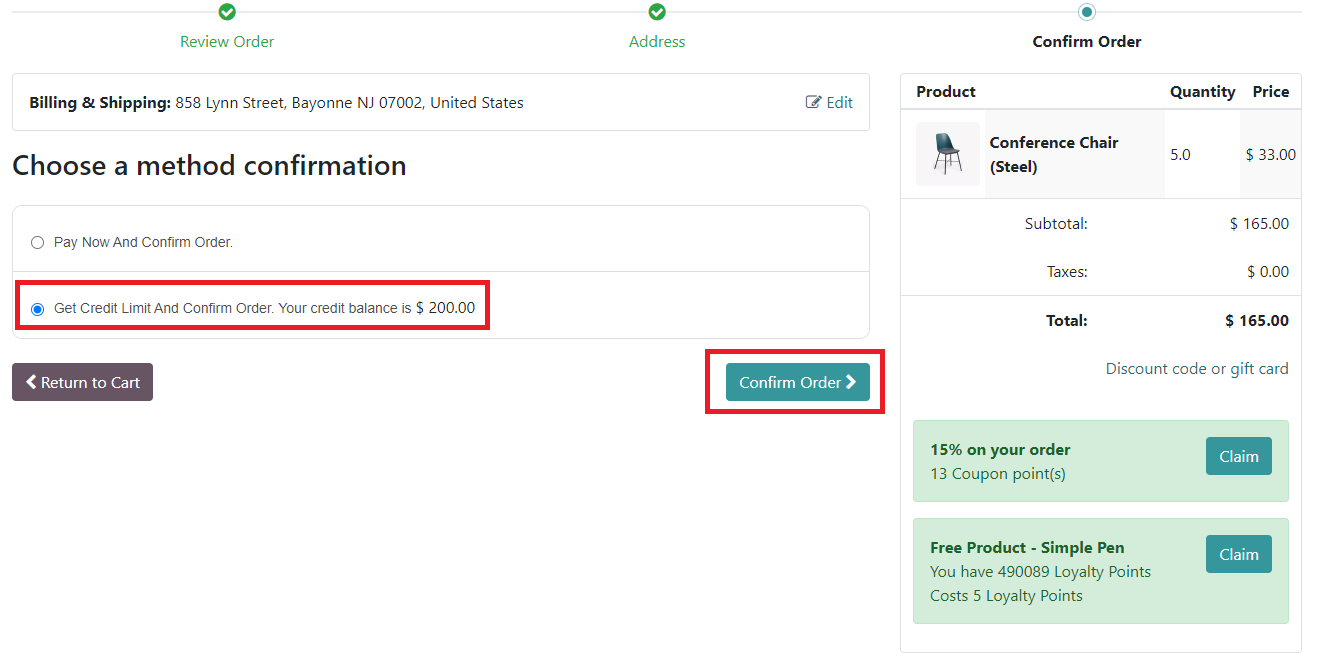The width and height of the screenshot is (1317, 661).
Task: Click the left chevron on Return to Cart
Action: [31, 382]
